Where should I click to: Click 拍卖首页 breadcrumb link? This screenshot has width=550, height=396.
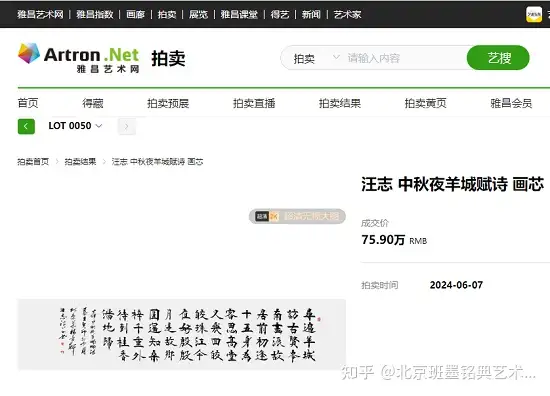pyautogui.click(x=33, y=162)
